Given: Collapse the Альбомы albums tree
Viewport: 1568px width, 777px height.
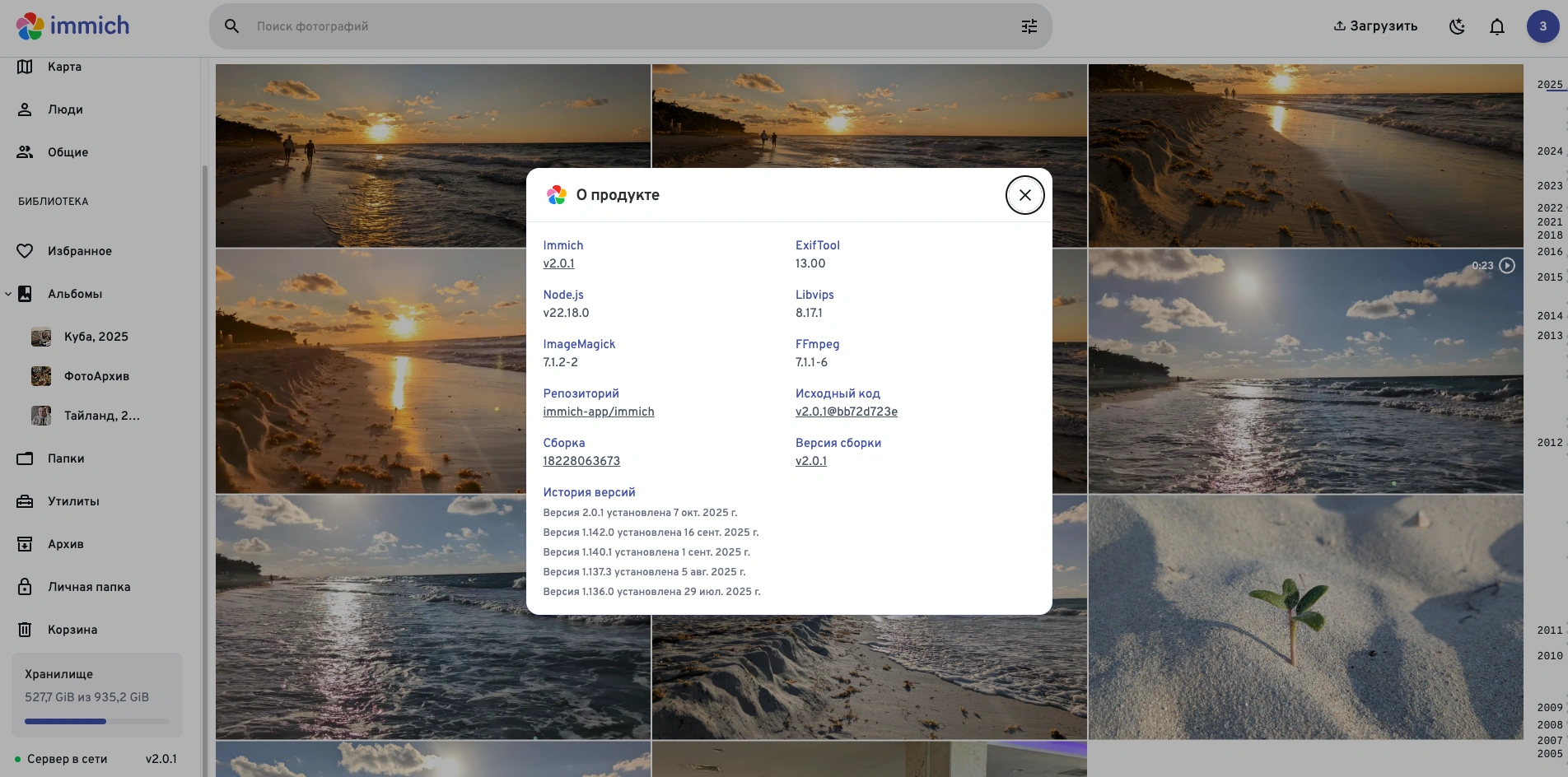Looking at the screenshot, I should [8, 294].
